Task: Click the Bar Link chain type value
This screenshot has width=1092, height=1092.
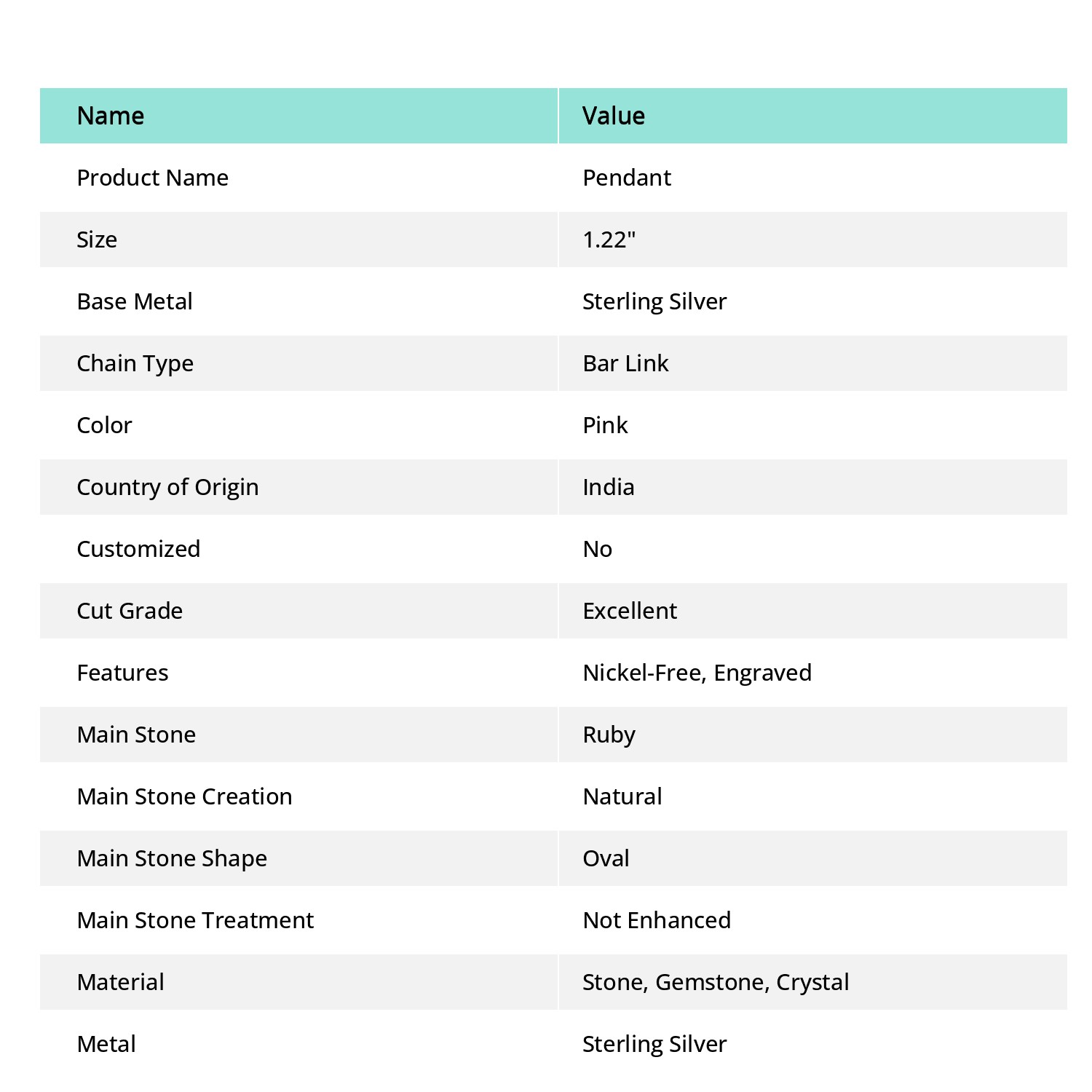Action: click(x=625, y=363)
